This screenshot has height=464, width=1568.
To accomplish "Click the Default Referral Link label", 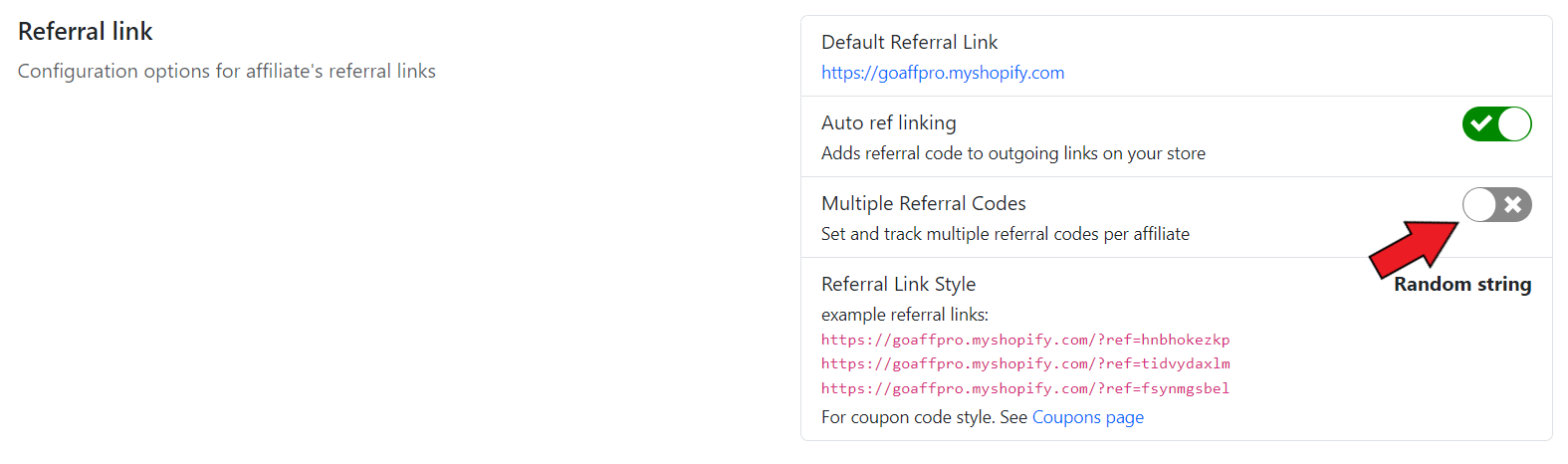I will tap(909, 43).
